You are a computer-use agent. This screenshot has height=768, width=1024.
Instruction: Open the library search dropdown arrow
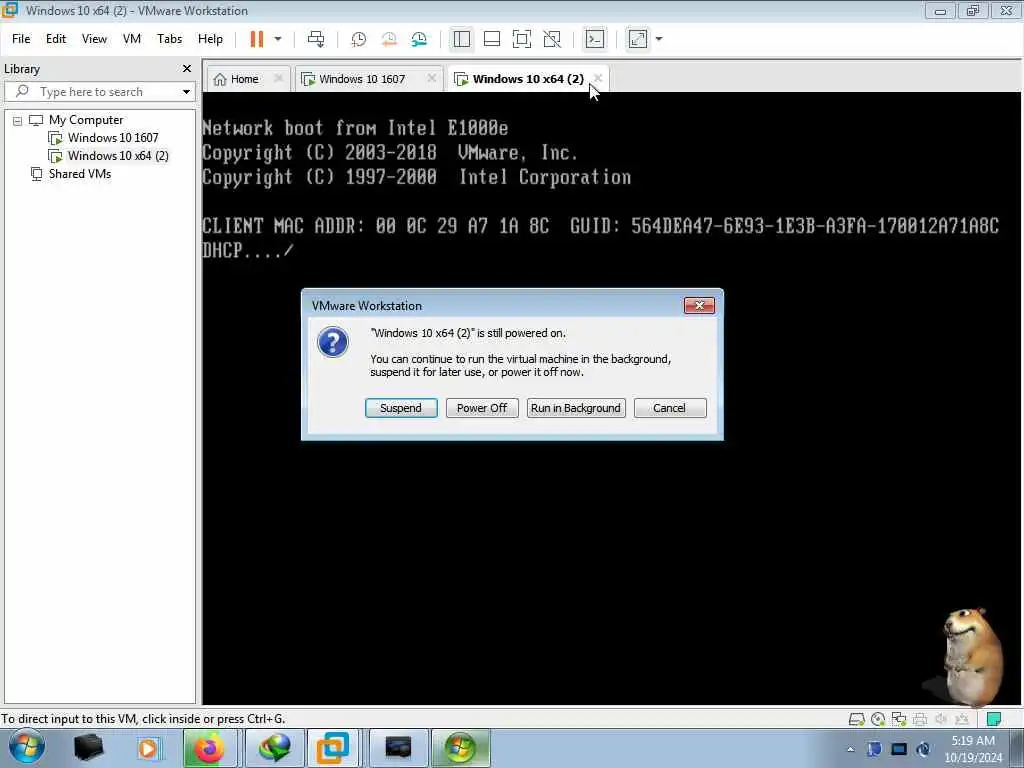186,91
